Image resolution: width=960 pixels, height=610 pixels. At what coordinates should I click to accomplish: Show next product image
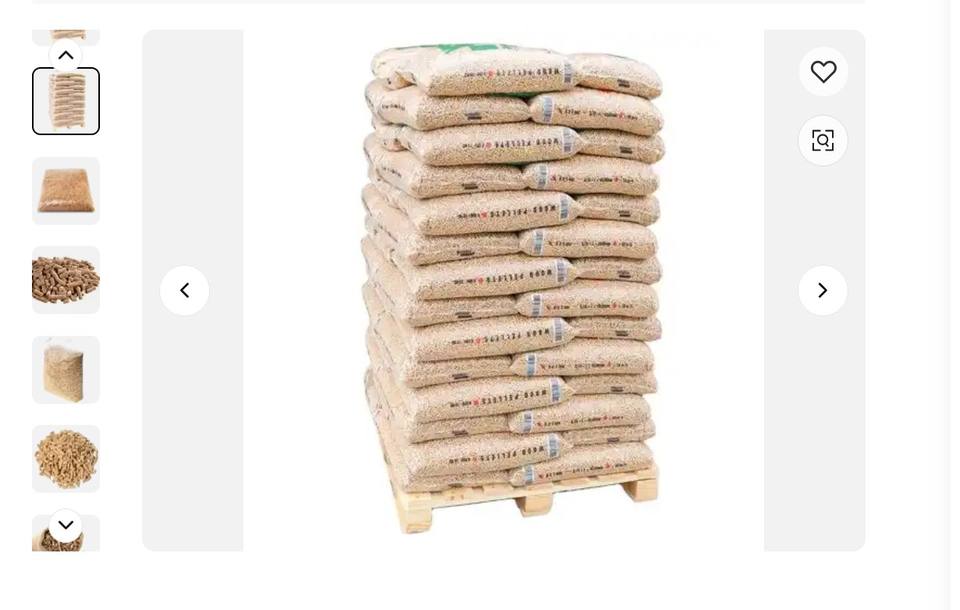823,290
